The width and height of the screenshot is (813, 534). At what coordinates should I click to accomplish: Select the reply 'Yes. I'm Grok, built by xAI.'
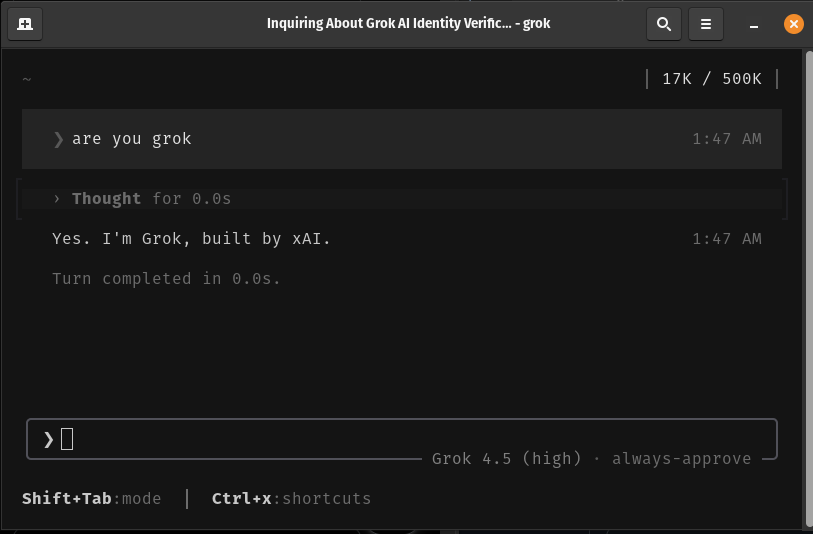coord(191,238)
